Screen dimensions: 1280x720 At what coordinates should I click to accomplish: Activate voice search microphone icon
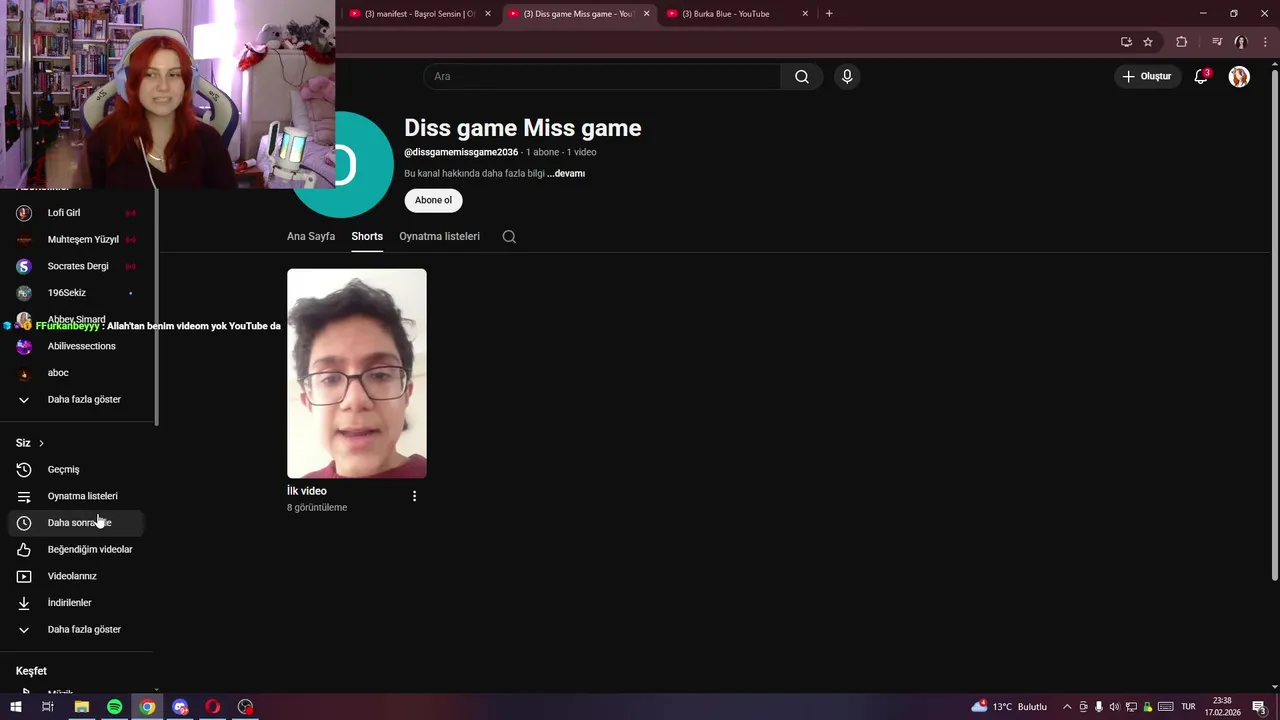click(847, 77)
